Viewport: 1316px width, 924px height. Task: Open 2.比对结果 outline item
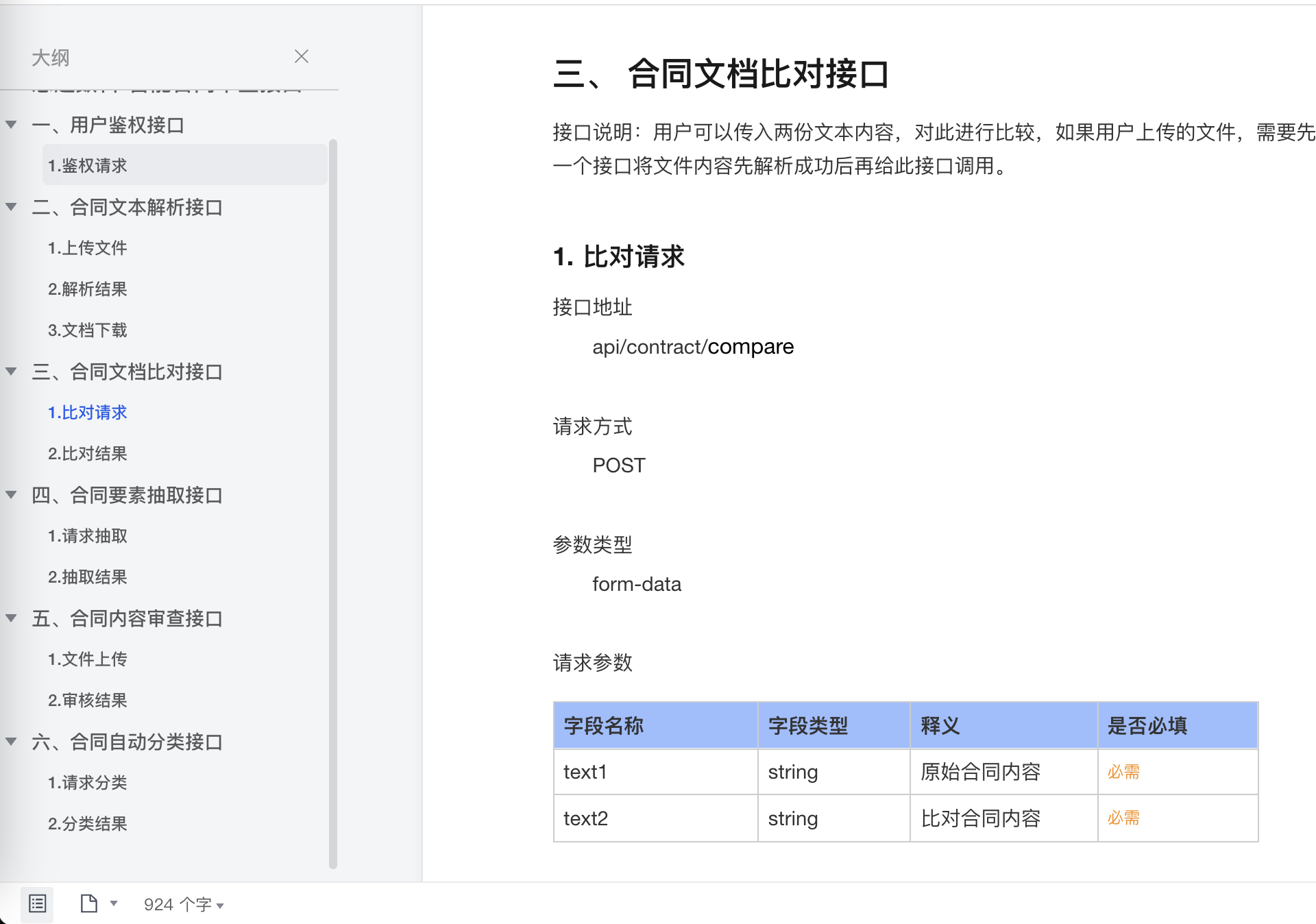(x=88, y=454)
